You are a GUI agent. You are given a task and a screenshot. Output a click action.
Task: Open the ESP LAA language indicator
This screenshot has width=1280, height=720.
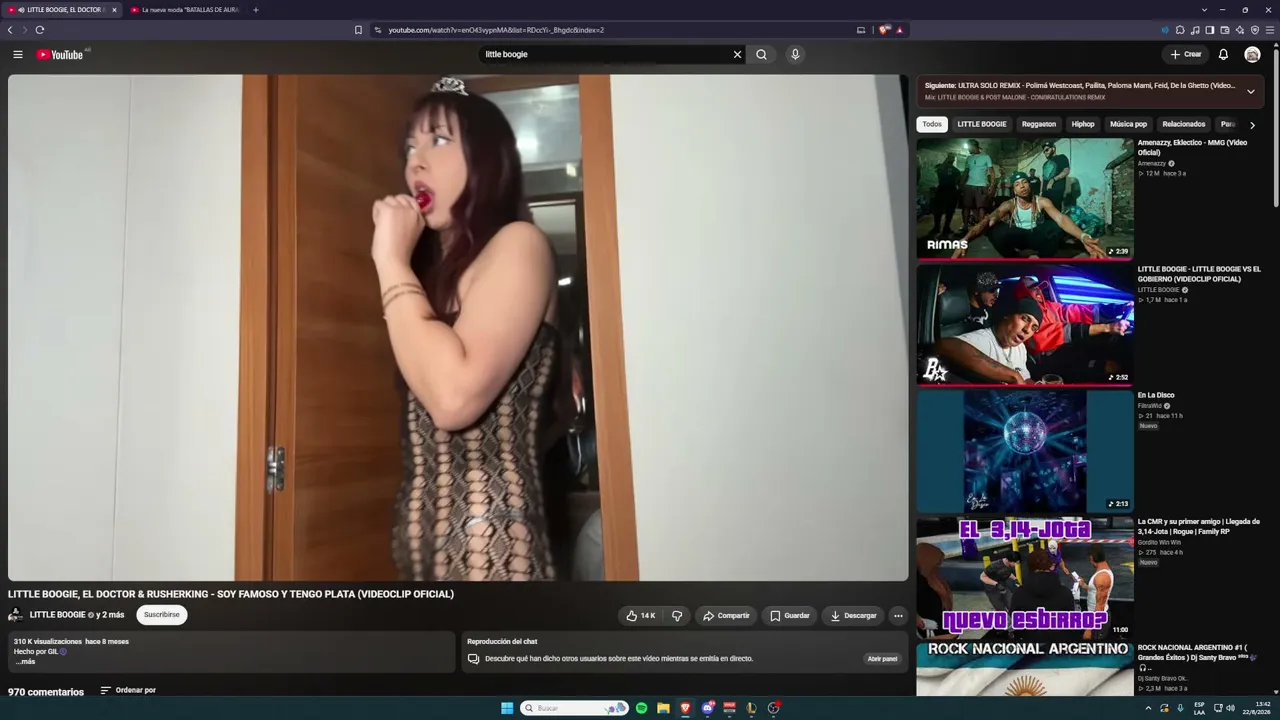1199,708
